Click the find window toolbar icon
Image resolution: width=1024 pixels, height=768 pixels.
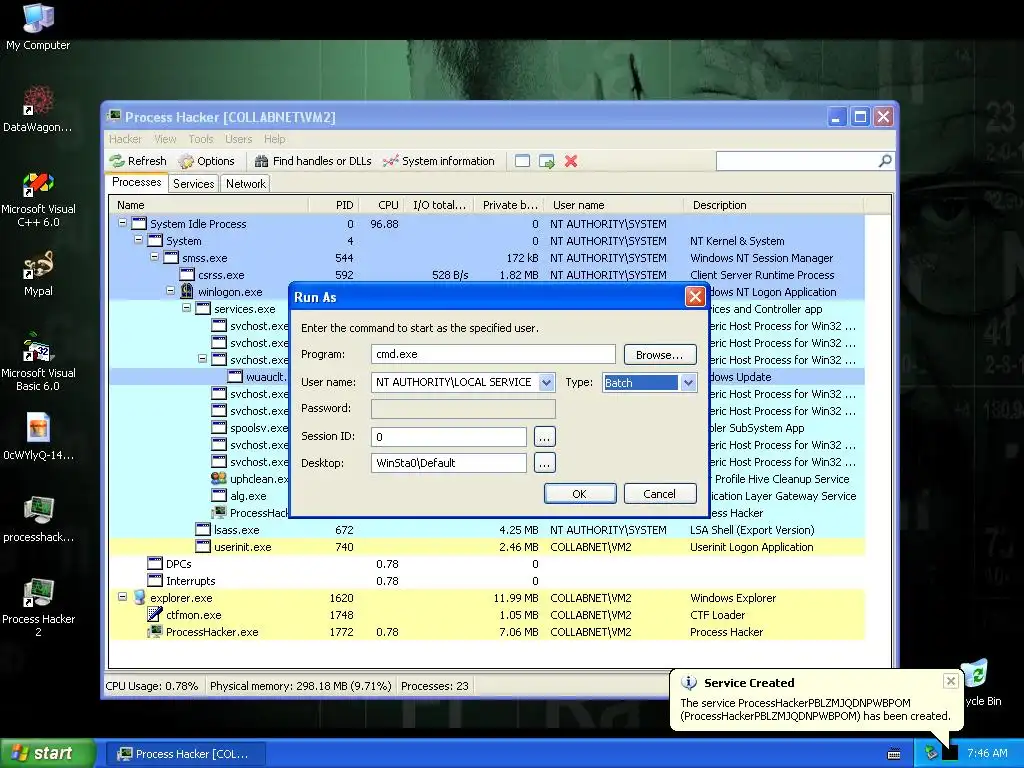522,161
